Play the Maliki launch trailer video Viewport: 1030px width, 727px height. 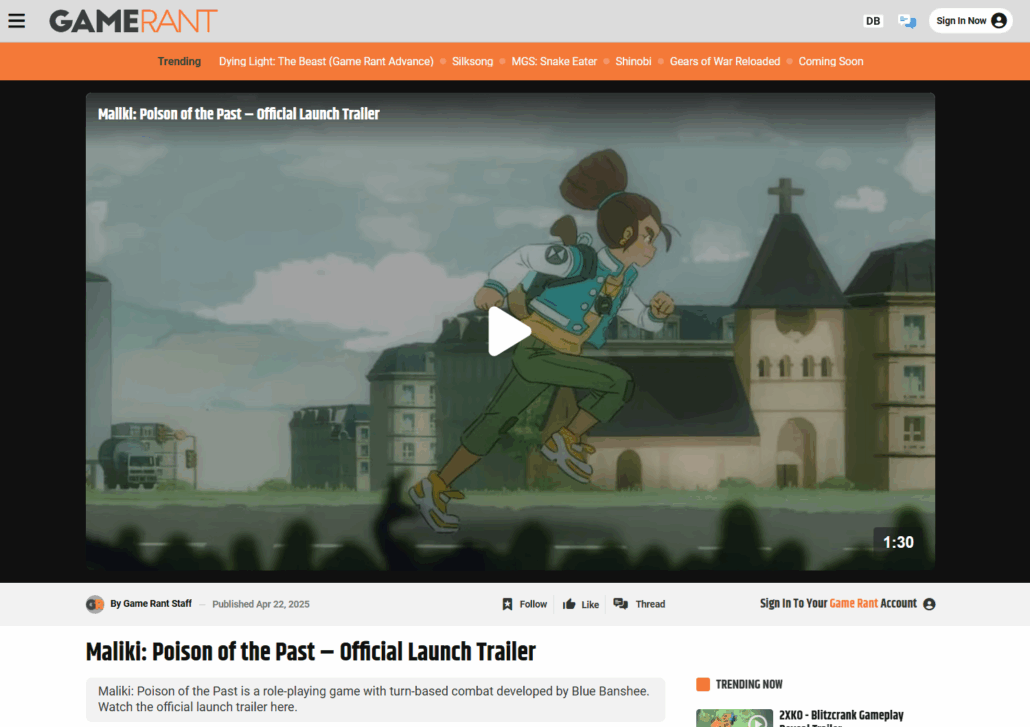(x=509, y=331)
